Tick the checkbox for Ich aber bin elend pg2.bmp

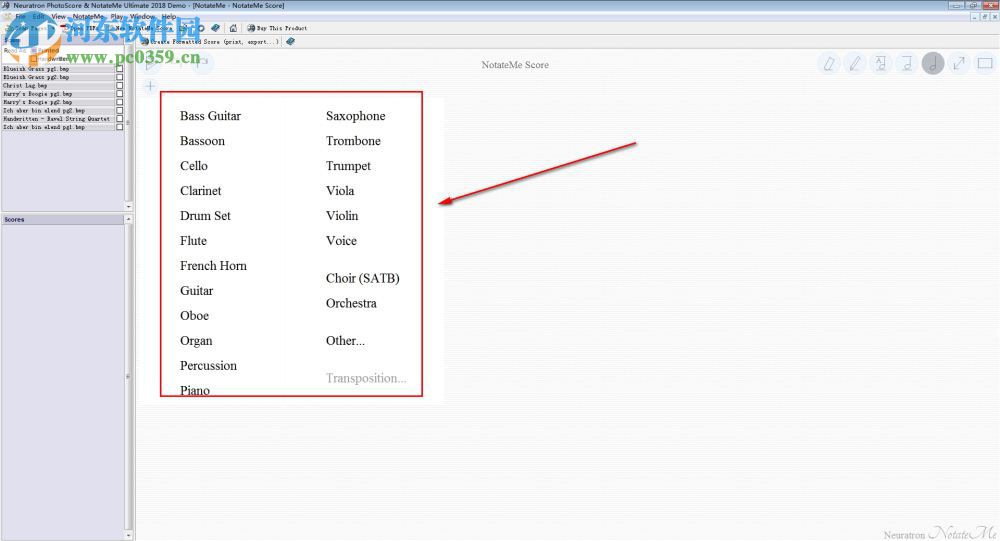point(119,110)
